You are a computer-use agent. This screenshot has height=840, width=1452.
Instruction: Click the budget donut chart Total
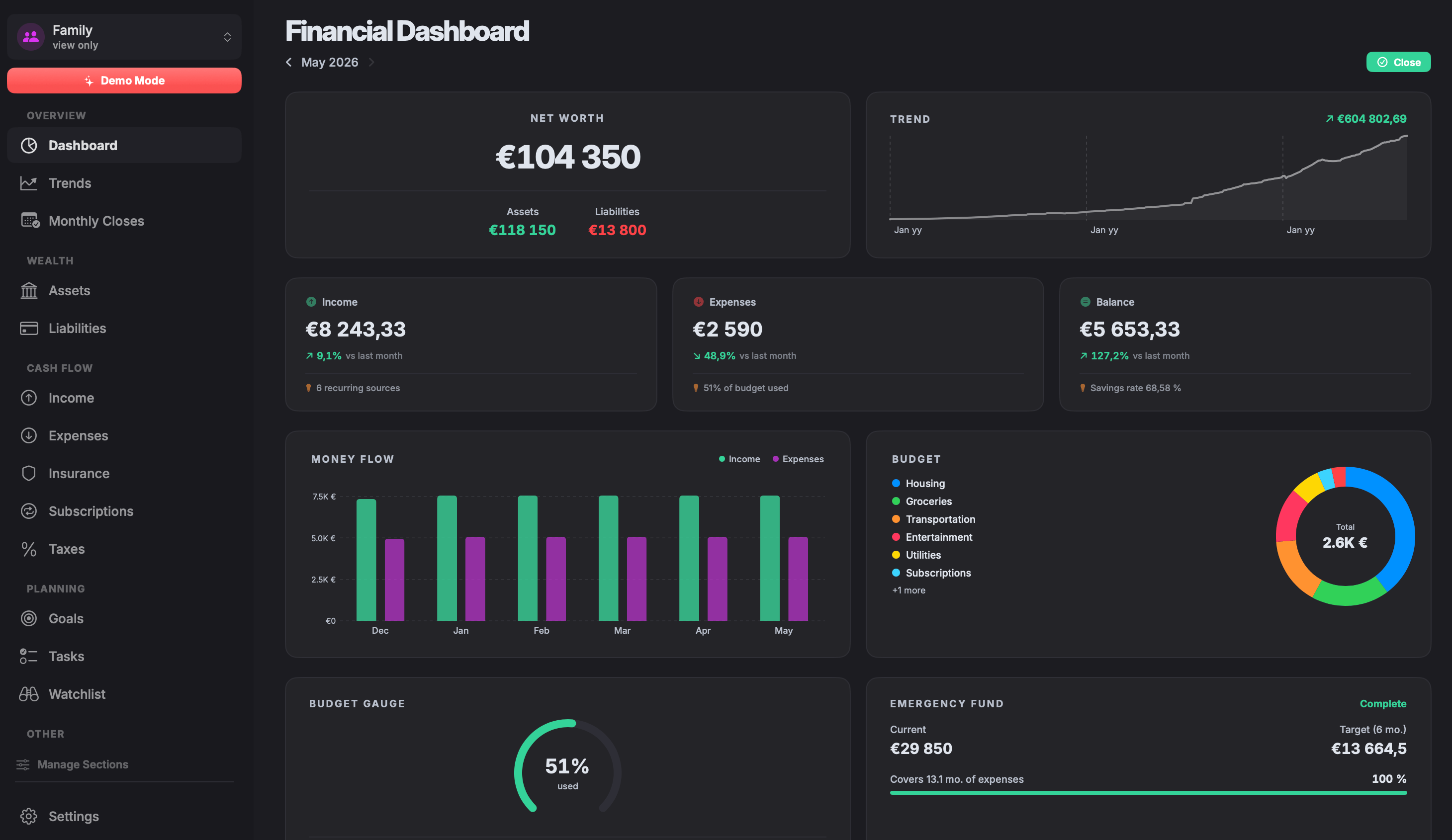[1345, 537]
